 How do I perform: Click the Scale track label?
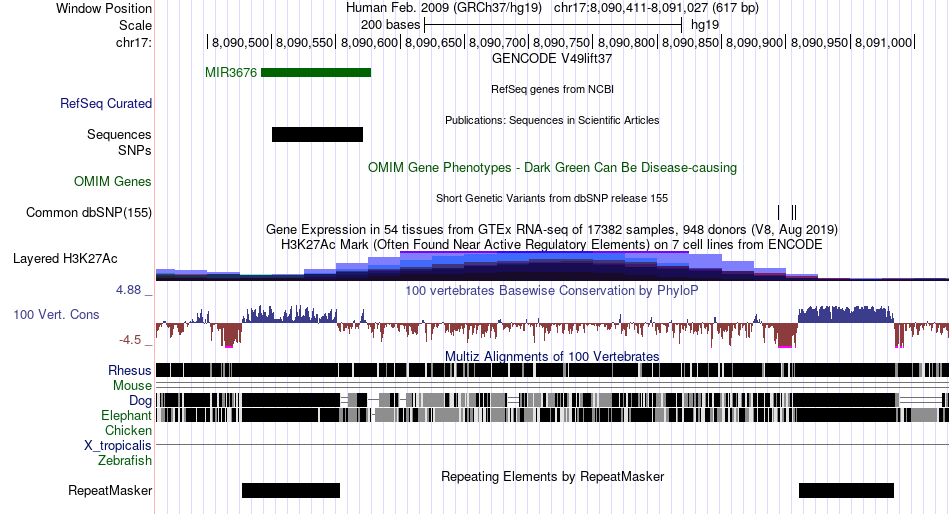coord(135,25)
